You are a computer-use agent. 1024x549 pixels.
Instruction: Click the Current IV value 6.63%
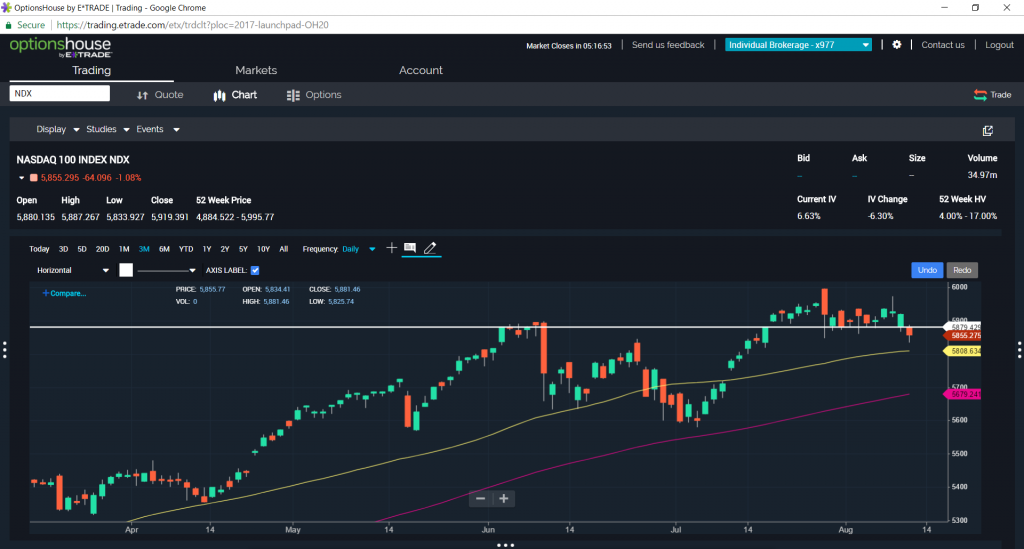click(808, 216)
